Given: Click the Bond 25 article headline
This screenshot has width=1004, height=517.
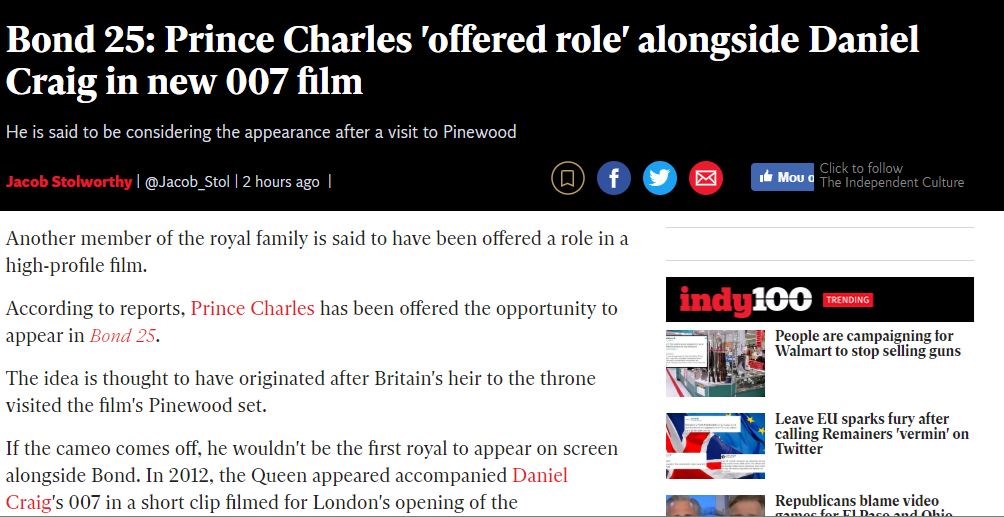Looking at the screenshot, I should 462,60.
